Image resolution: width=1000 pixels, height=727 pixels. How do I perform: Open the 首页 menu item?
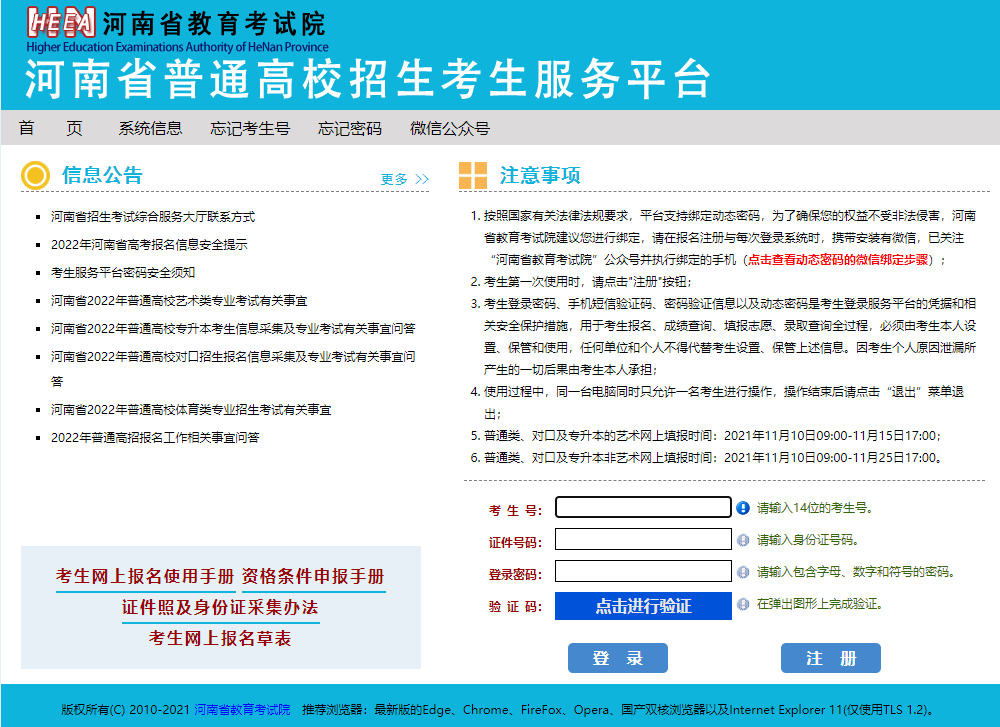(x=50, y=128)
